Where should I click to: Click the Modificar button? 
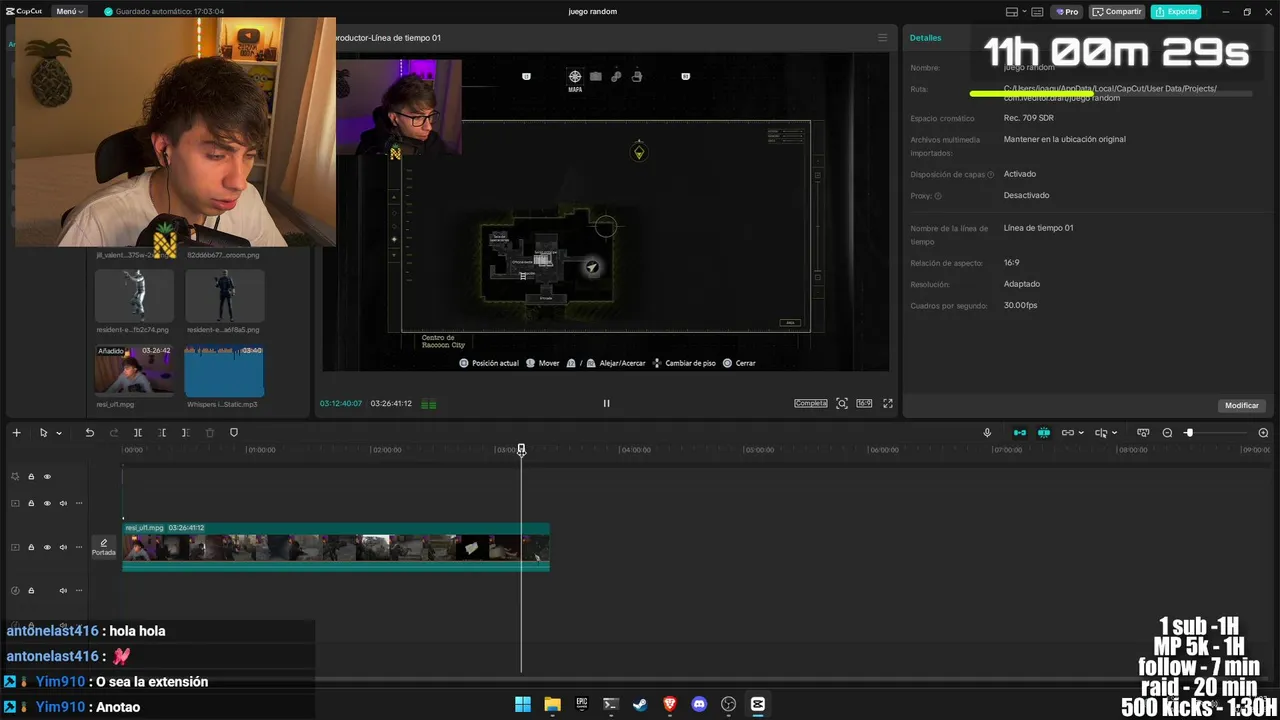click(1241, 405)
